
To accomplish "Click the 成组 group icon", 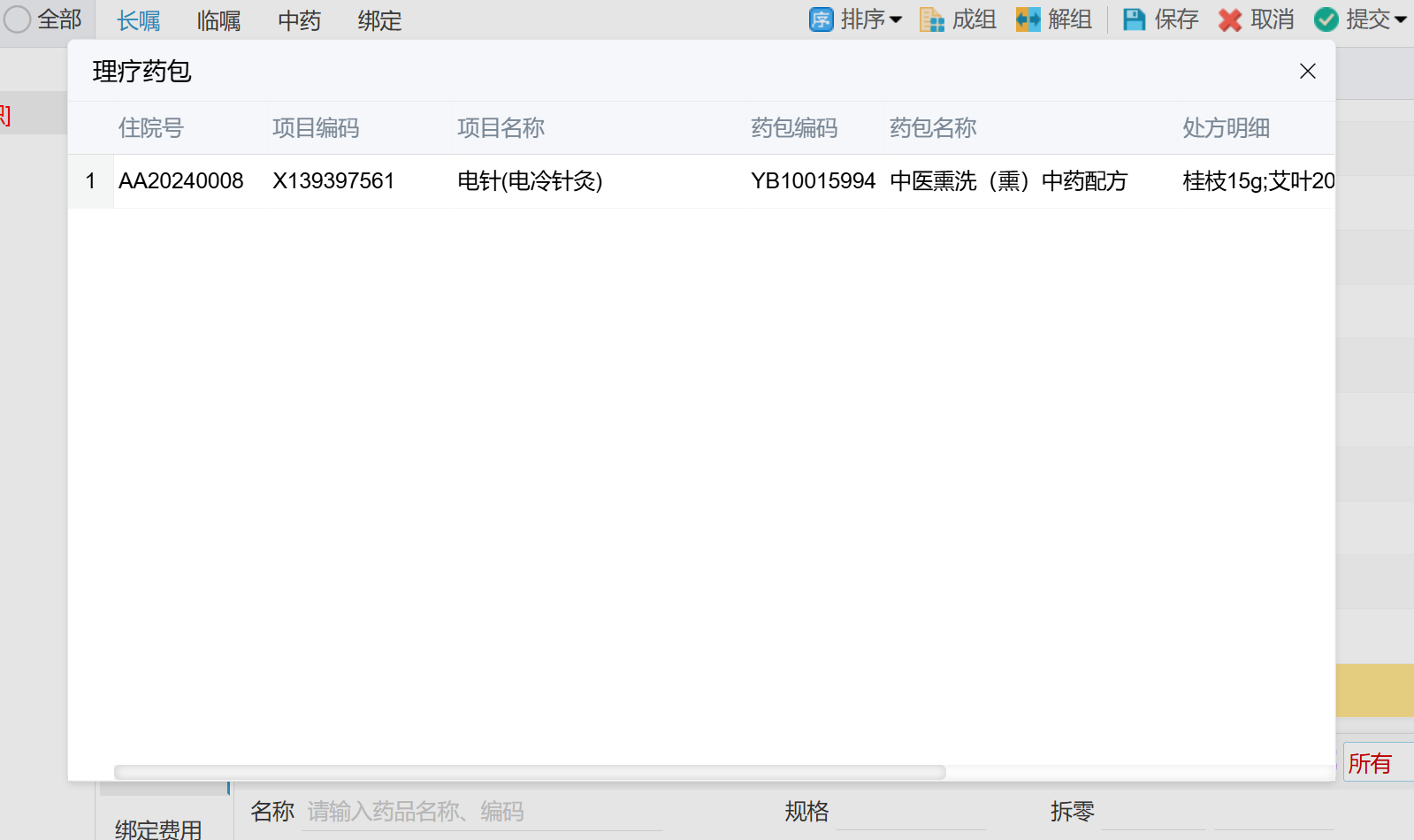I will (x=932, y=19).
